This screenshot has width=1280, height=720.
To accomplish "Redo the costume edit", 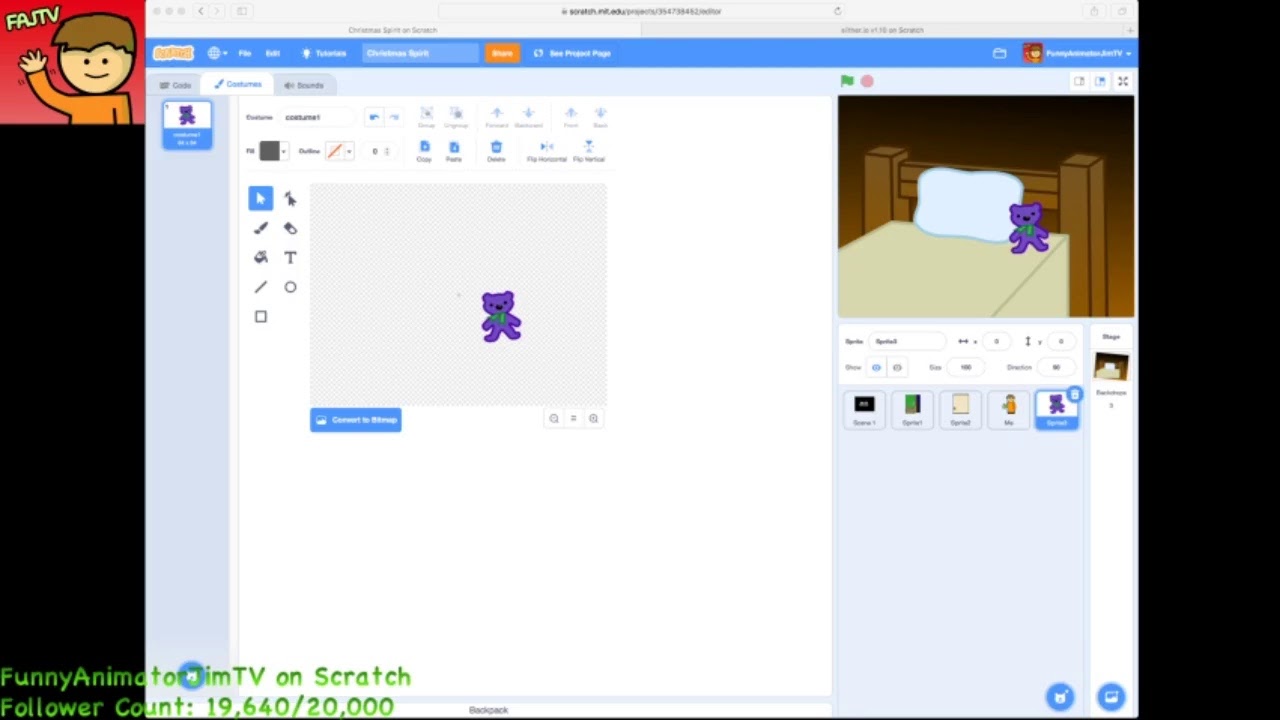I will (393, 117).
